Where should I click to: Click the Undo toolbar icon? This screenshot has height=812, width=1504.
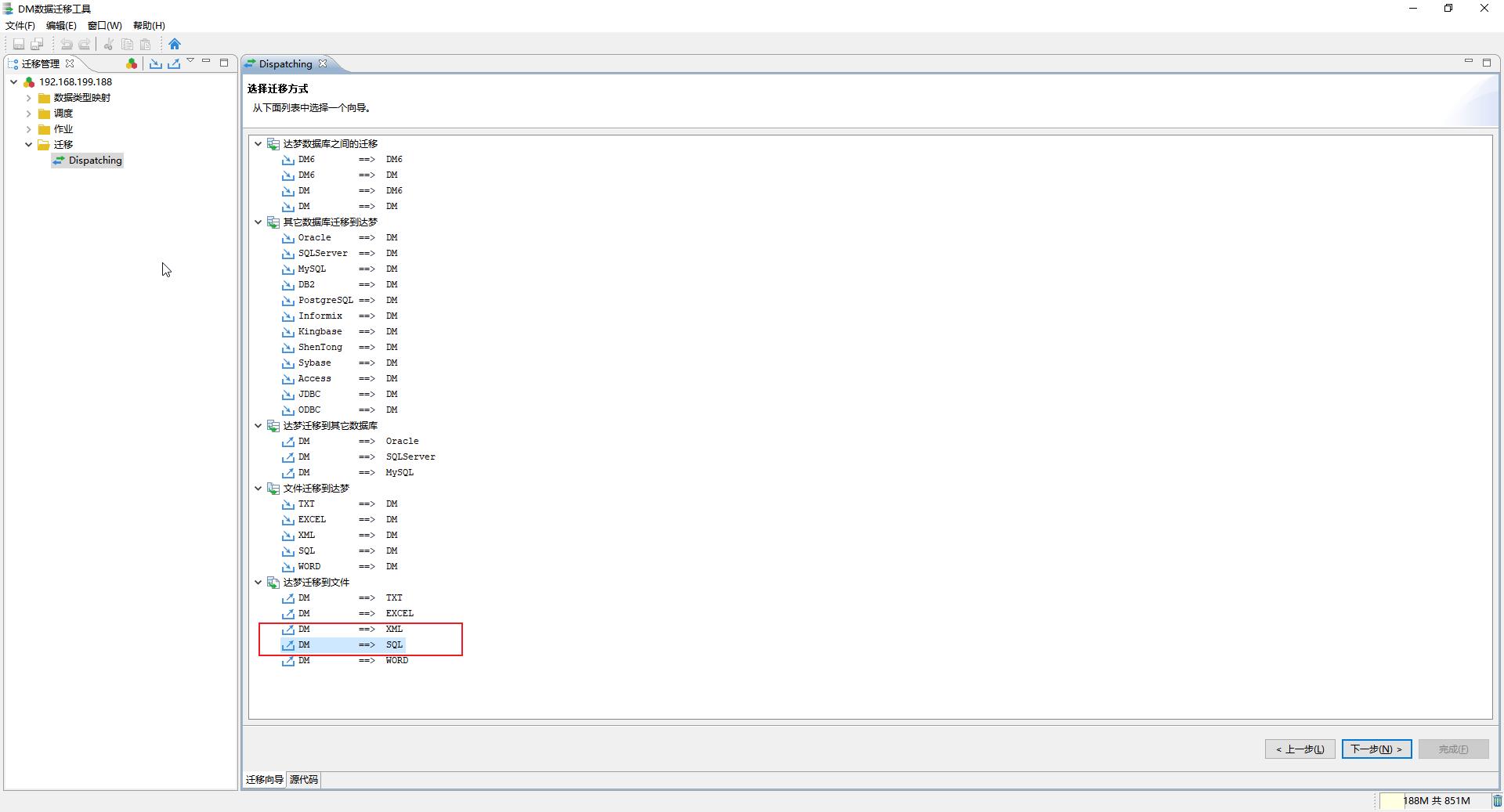tap(67, 44)
